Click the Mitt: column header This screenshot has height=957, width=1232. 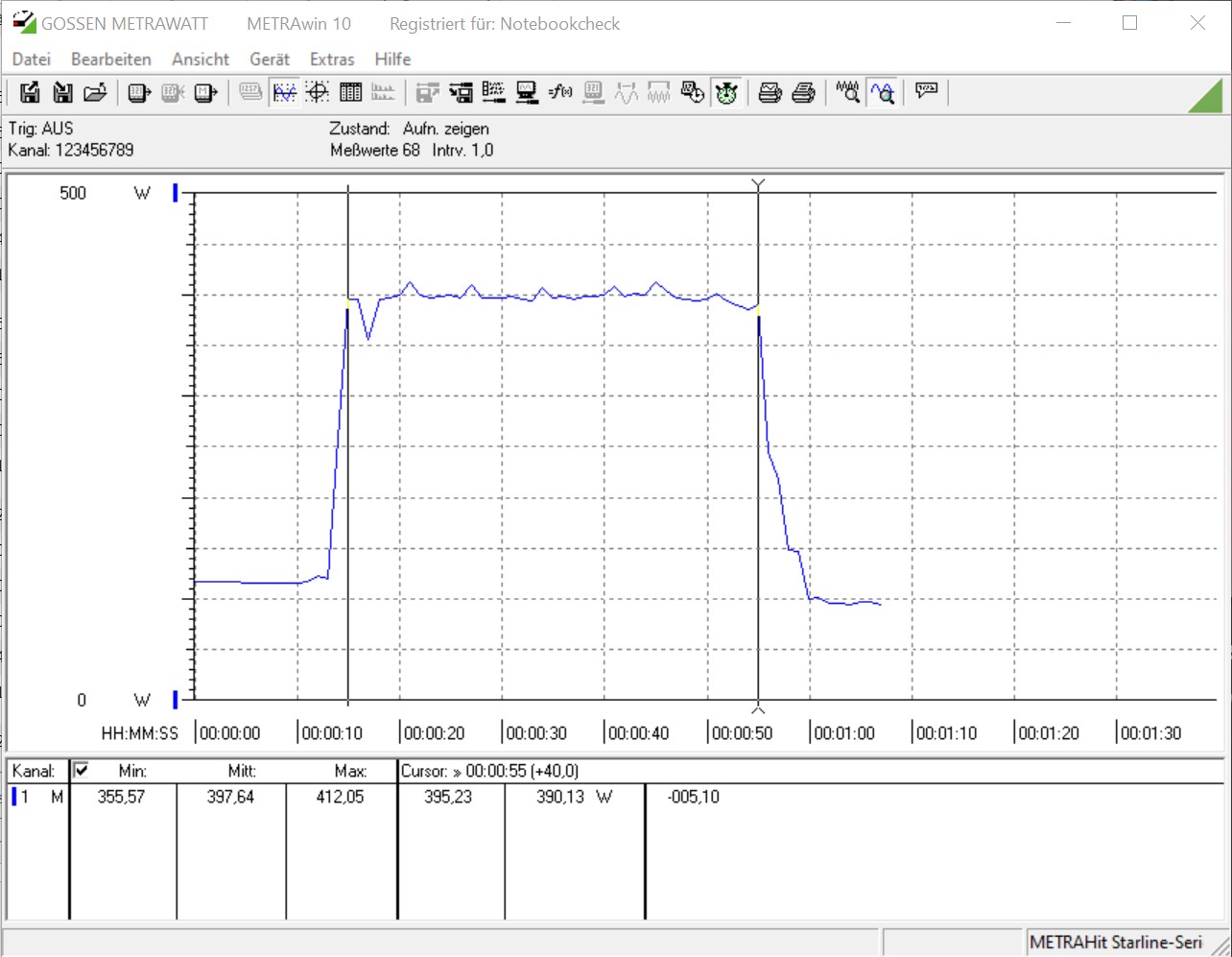click(242, 771)
